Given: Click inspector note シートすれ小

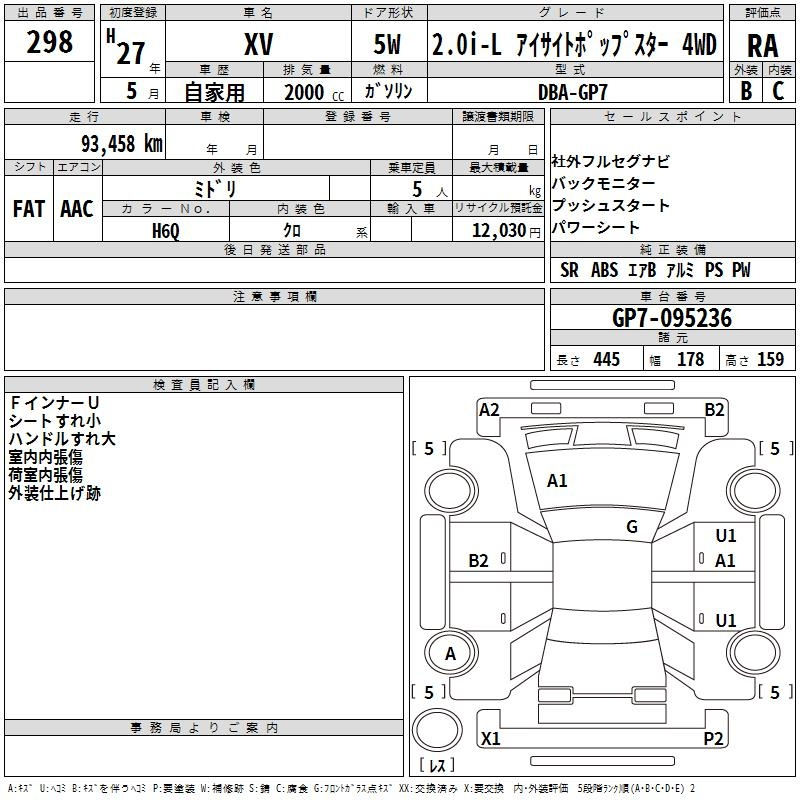Looking at the screenshot, I should [x=55, y=421].
